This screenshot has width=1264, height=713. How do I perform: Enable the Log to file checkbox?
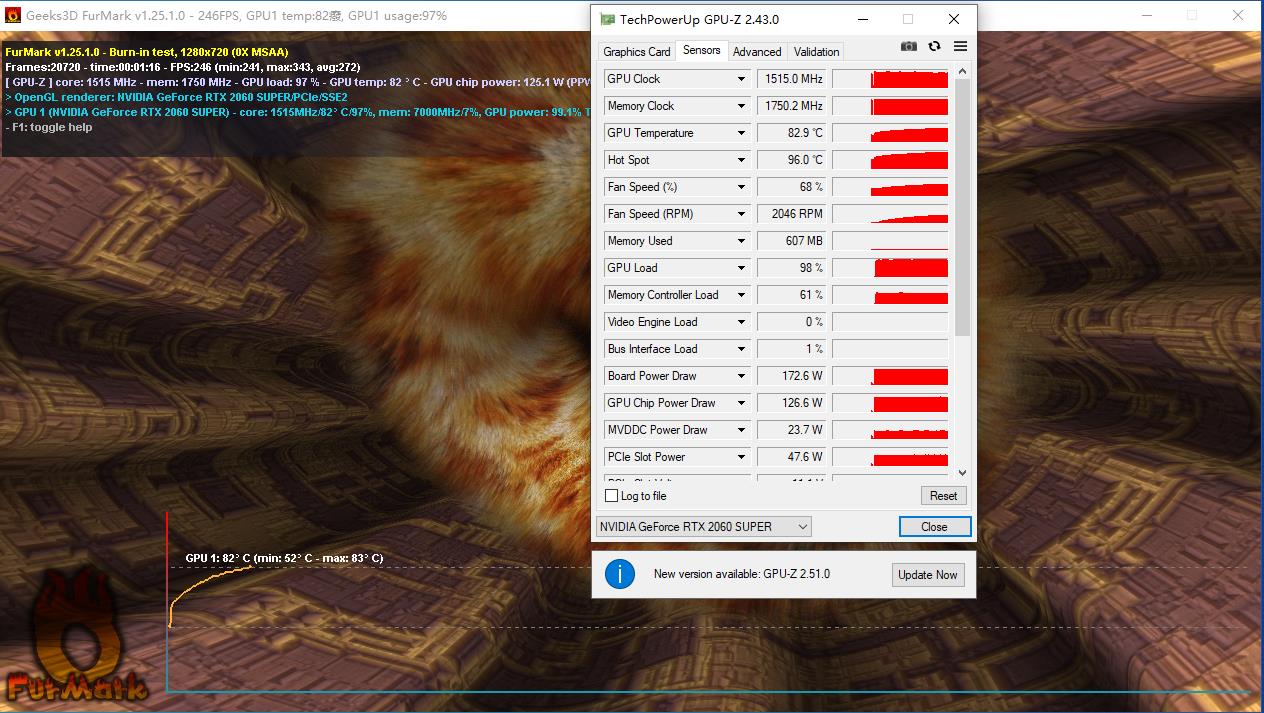(x=610, y=495)
